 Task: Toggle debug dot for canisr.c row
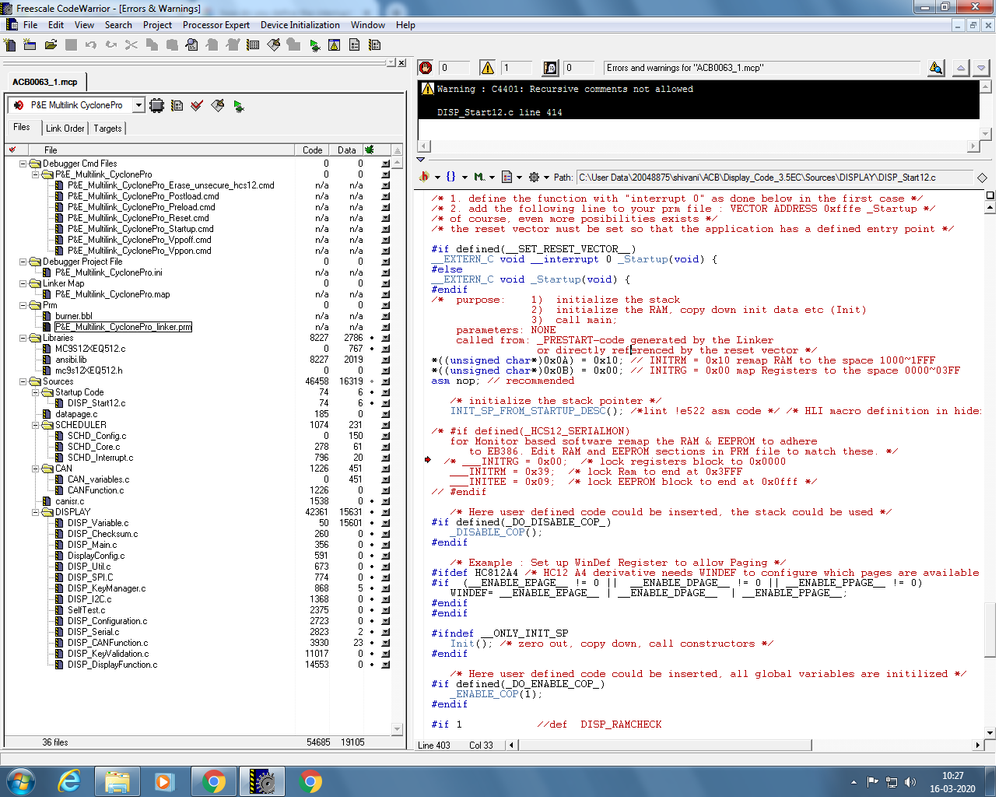pos(372,501)
